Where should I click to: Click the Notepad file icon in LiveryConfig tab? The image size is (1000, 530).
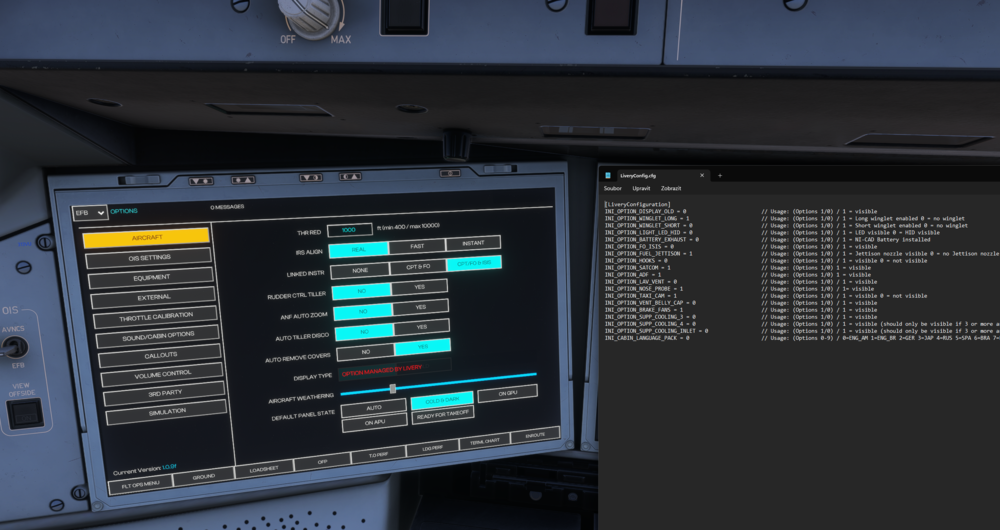(607, 175)
